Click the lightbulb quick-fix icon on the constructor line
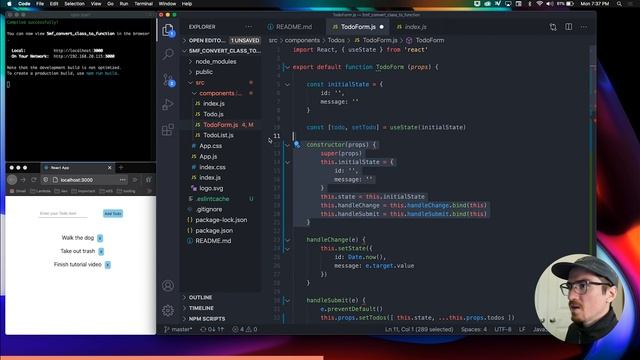Viewport: 640px width, 360px height. coord(297,144)
